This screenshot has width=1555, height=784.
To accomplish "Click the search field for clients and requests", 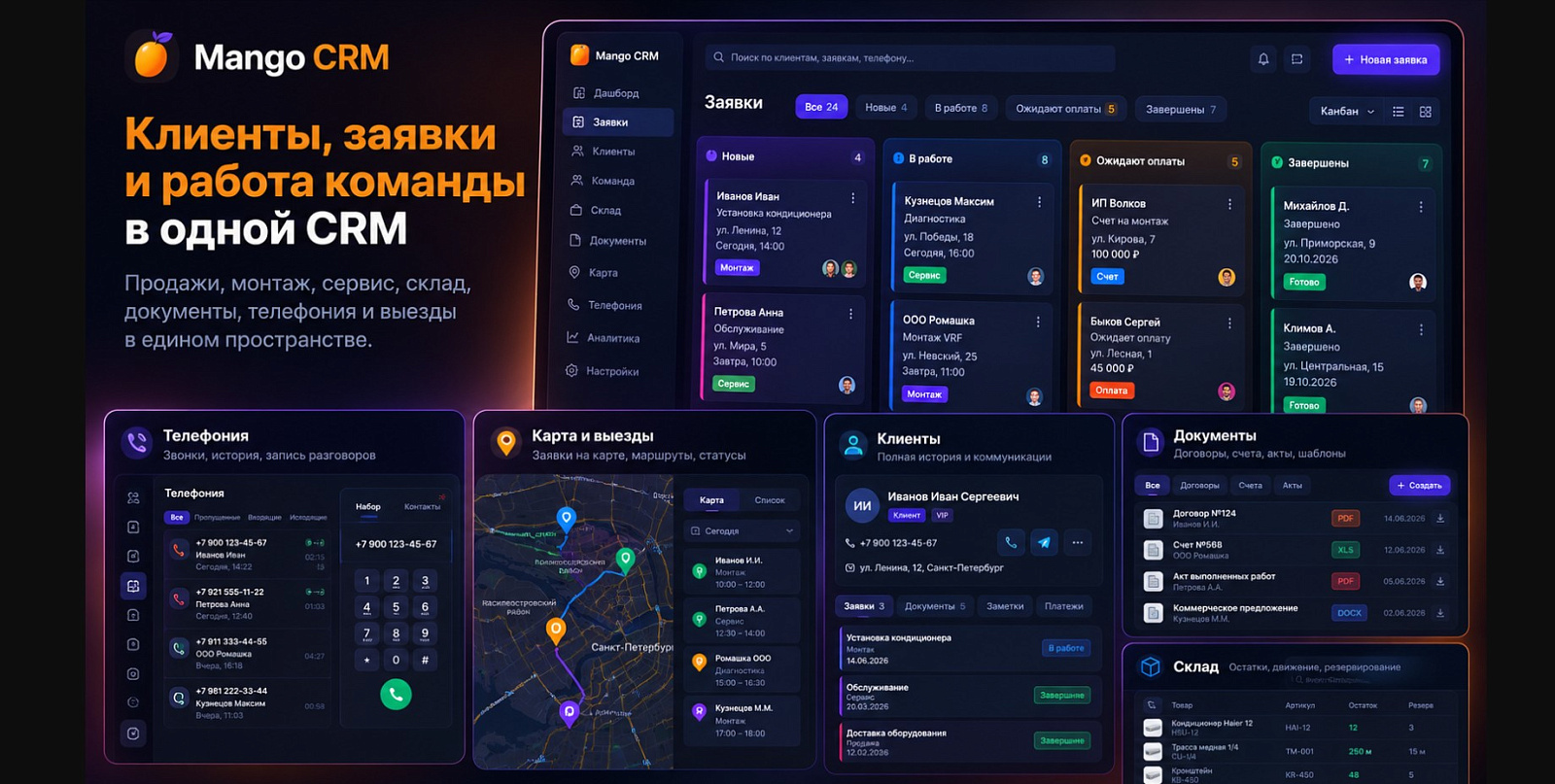I will (x=910, y=58).
